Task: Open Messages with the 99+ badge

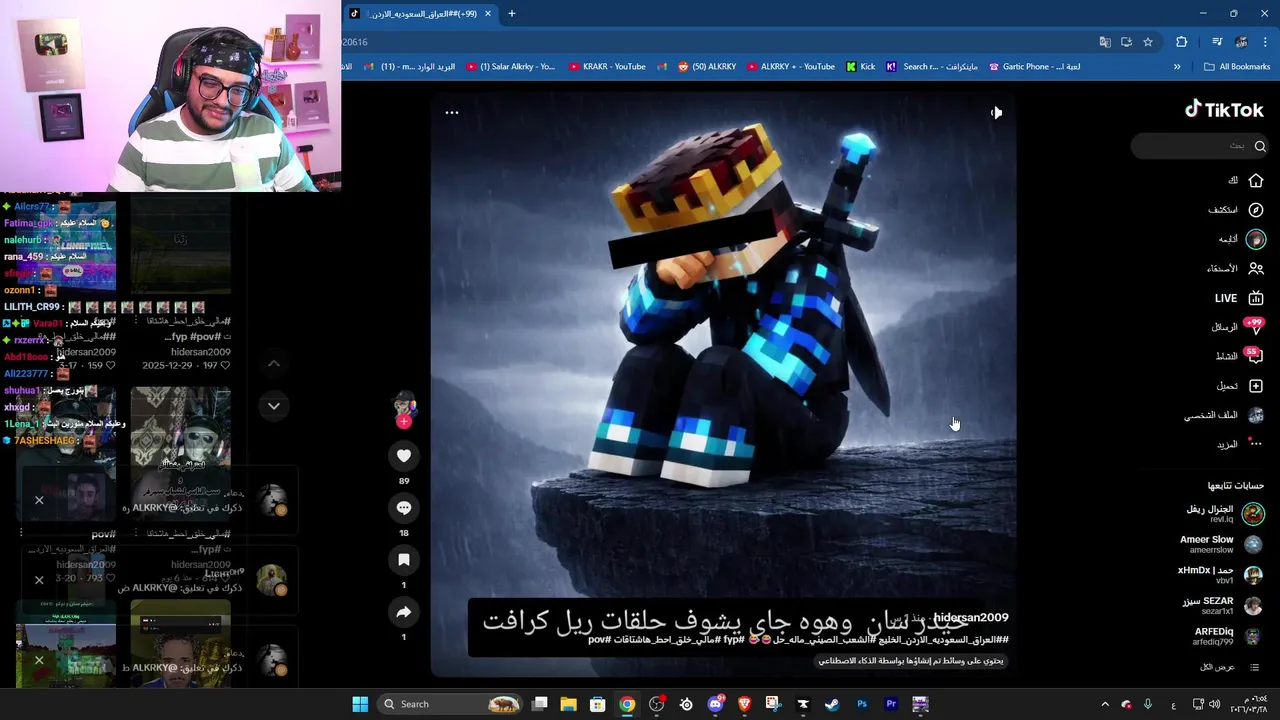Action: [1239, 327]
